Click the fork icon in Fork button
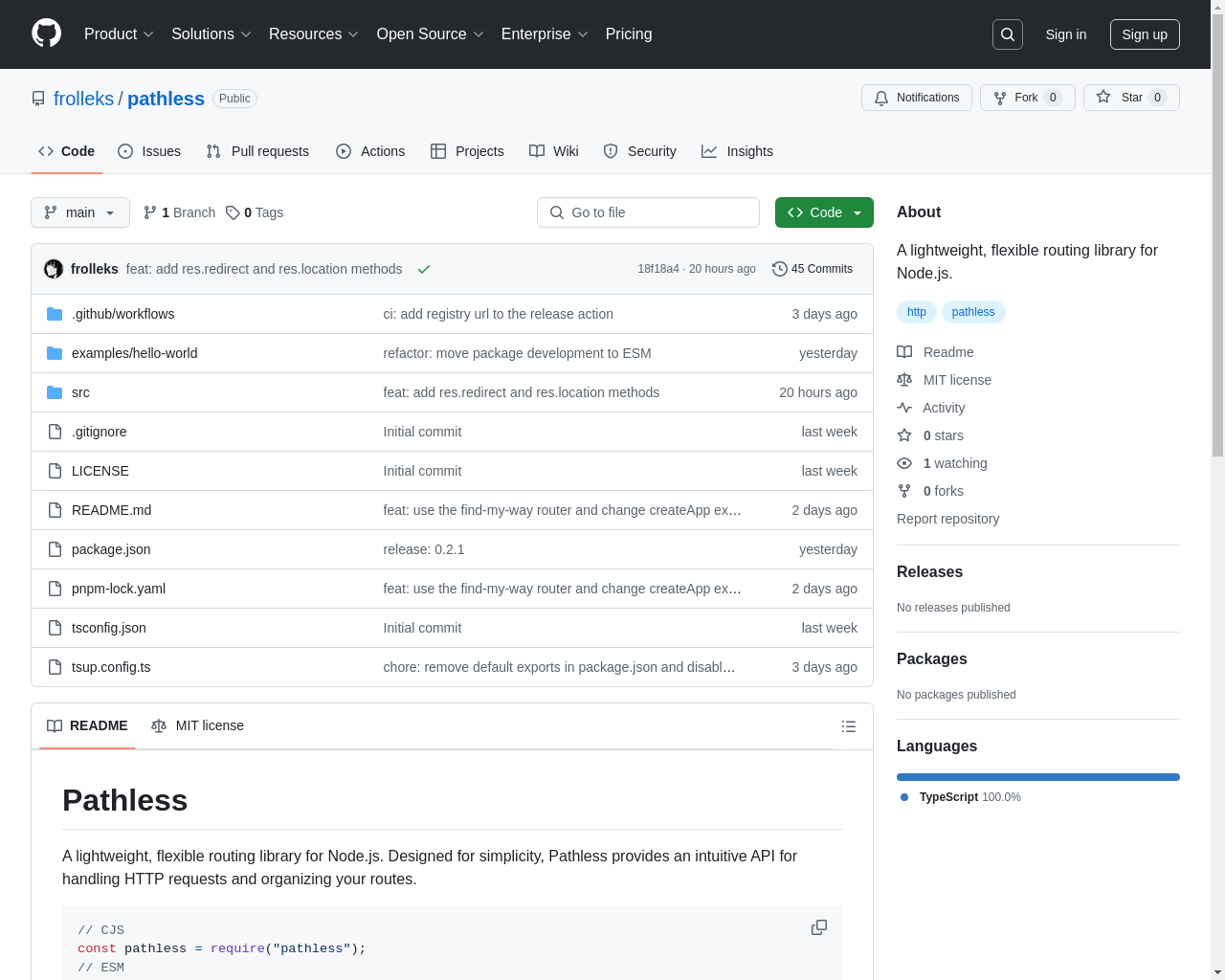 coord(1000,98)
